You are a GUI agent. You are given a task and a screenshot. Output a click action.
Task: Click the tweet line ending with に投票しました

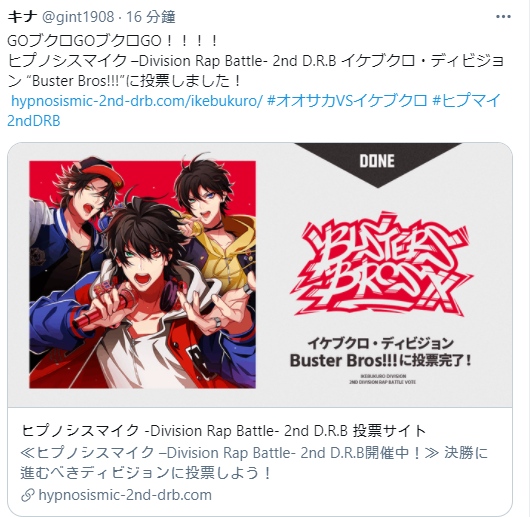[x=124, y=81]
